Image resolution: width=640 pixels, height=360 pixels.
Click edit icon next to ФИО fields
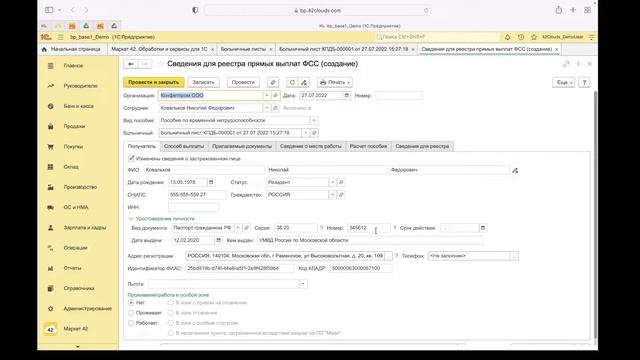pos(515,170)
